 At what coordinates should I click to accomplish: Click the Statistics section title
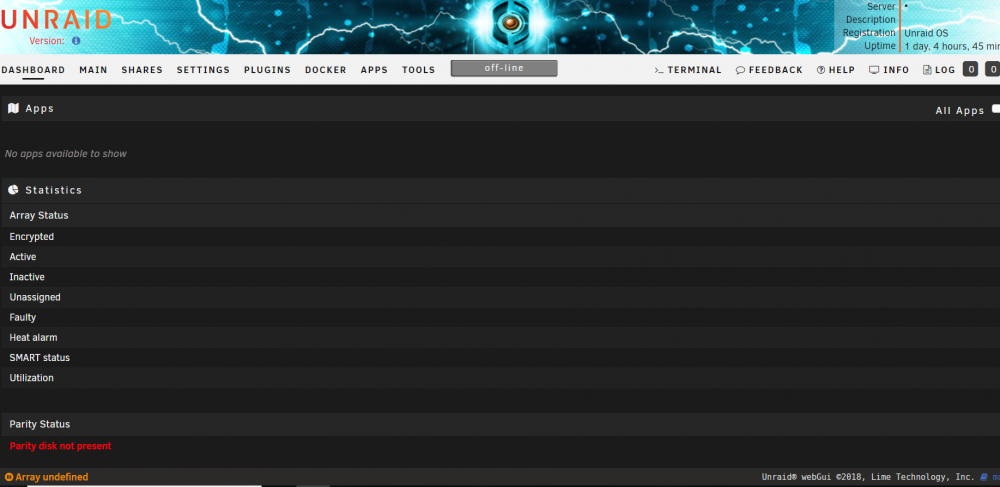pos(54,190)
